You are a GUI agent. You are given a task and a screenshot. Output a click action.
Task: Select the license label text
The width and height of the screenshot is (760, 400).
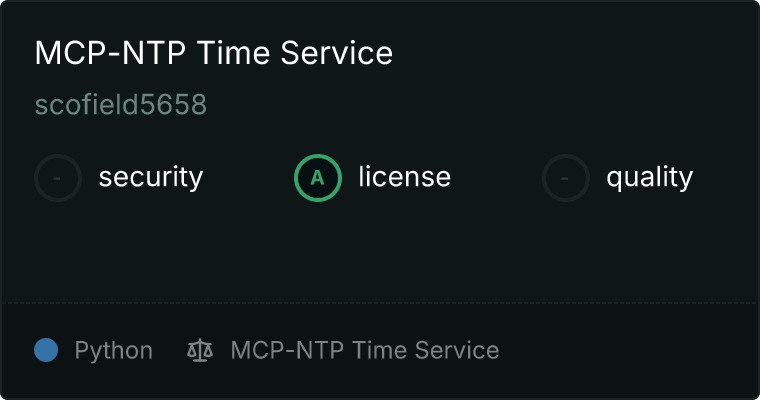(405, 176)
